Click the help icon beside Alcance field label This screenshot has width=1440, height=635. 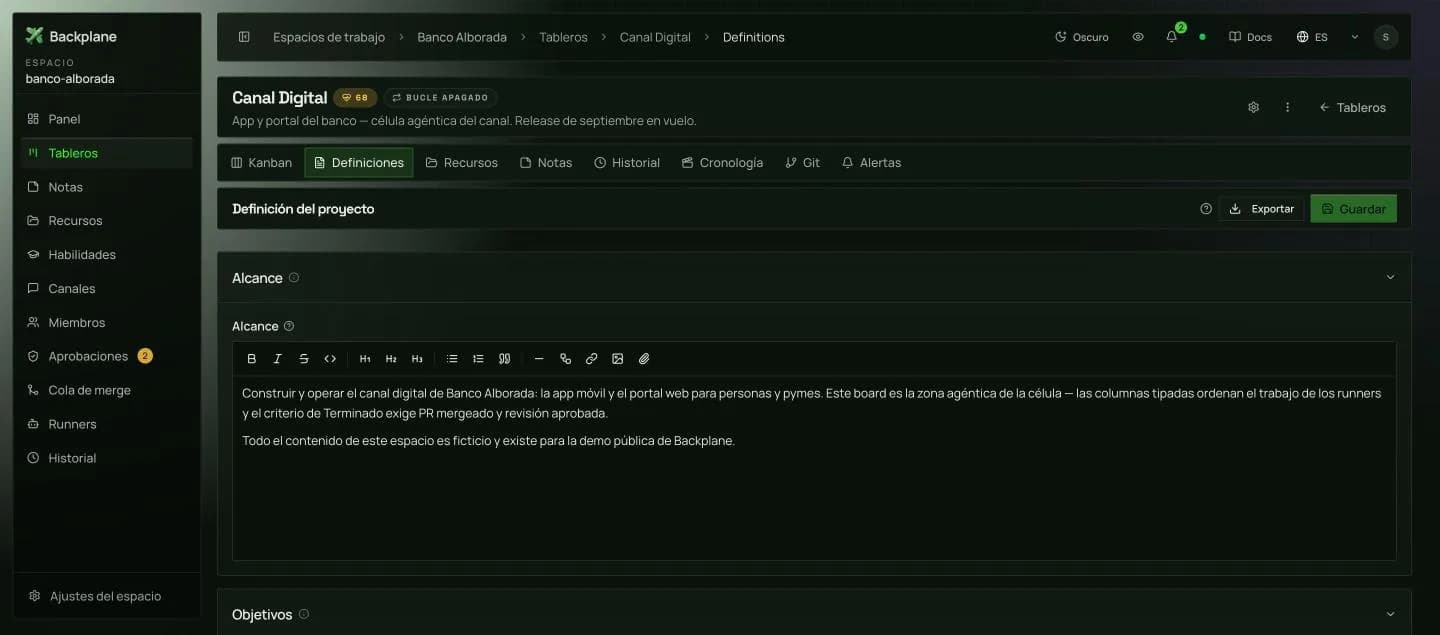(289, 326)
